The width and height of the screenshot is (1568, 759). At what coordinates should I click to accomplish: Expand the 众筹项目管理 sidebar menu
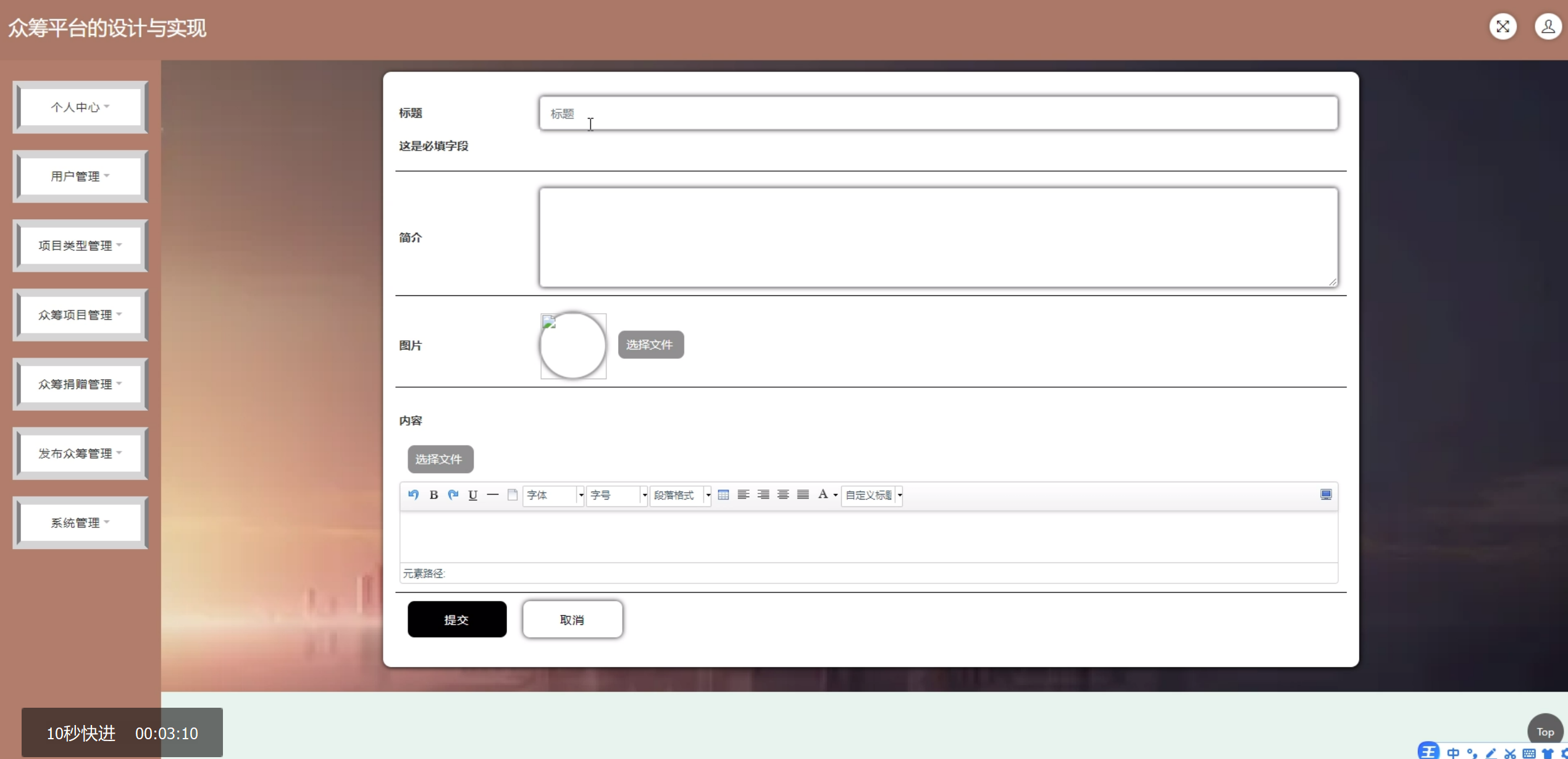pos(80,315)
